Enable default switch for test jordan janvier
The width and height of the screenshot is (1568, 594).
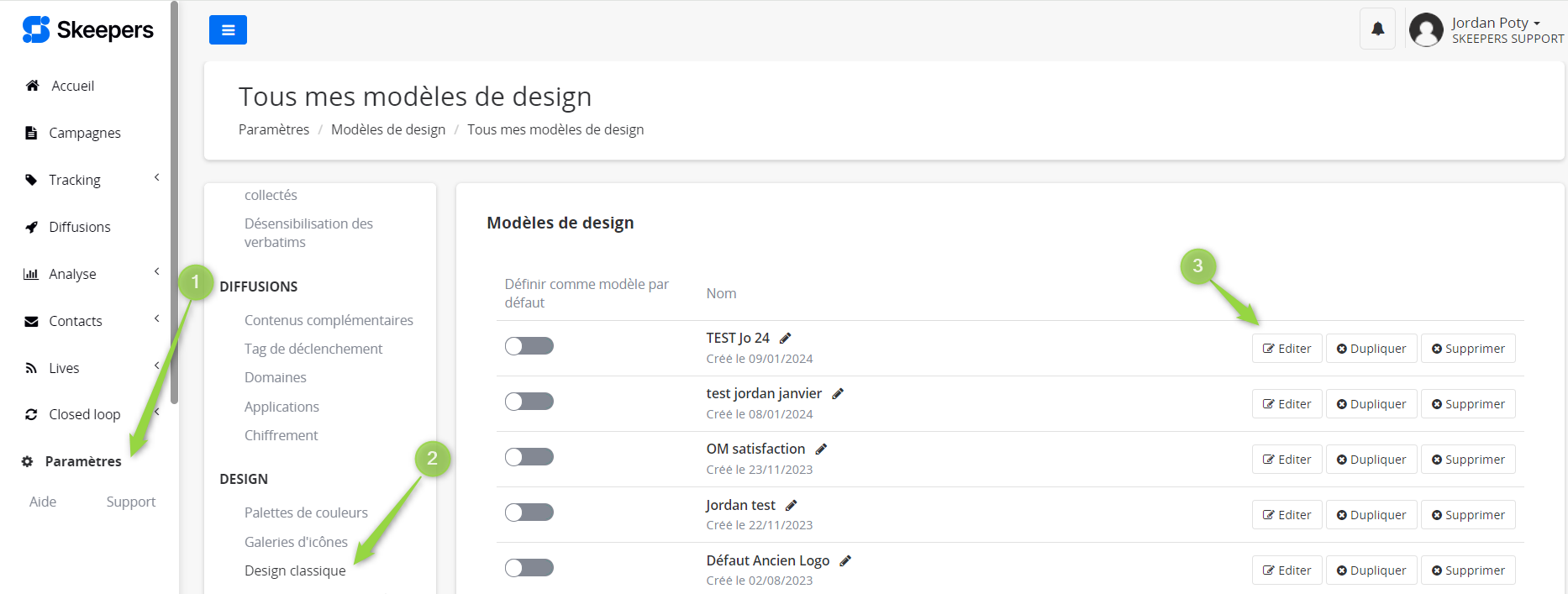click(x=529, y=402)
